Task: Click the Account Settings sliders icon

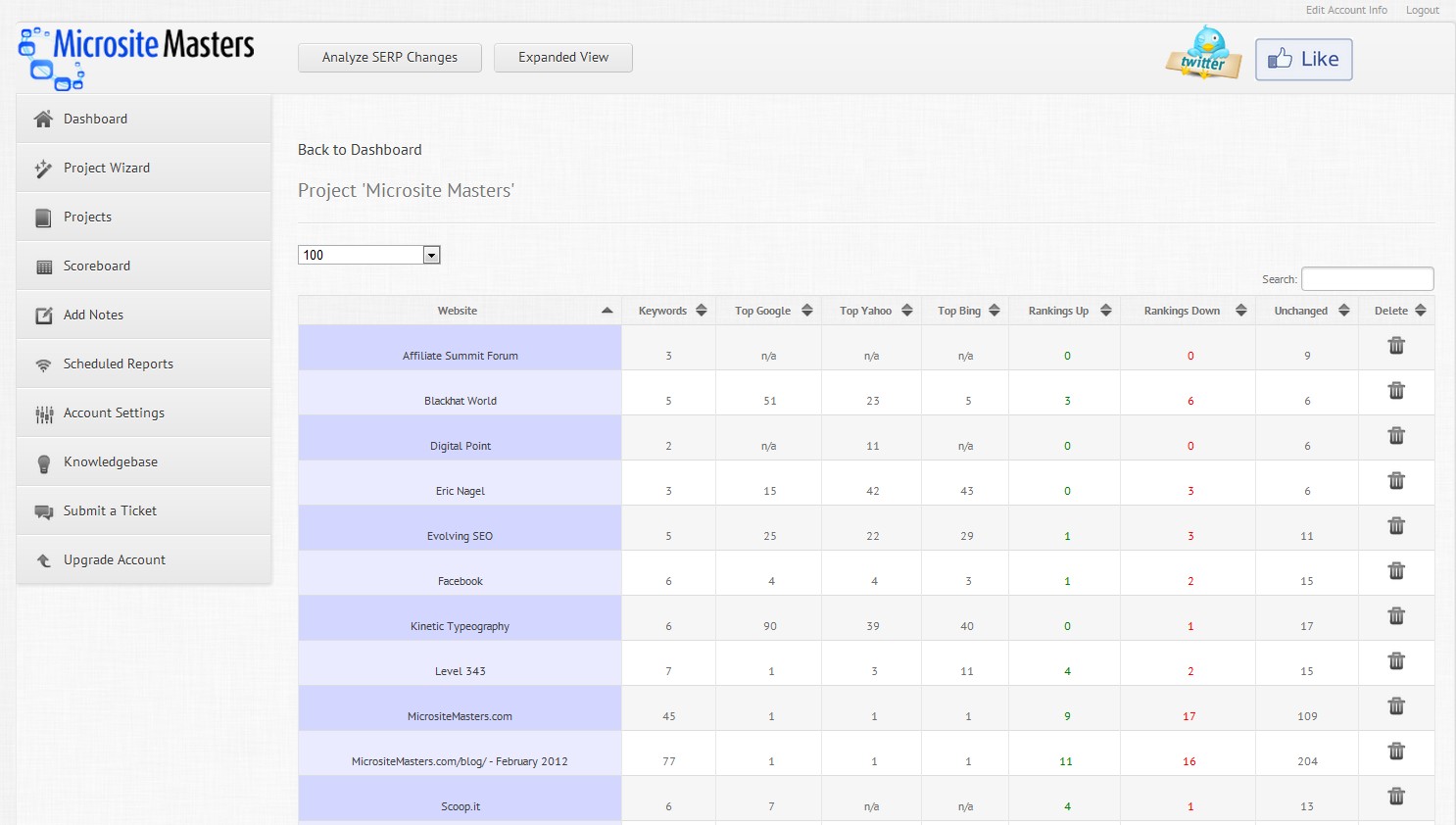Action: click(x=43, y=414)
